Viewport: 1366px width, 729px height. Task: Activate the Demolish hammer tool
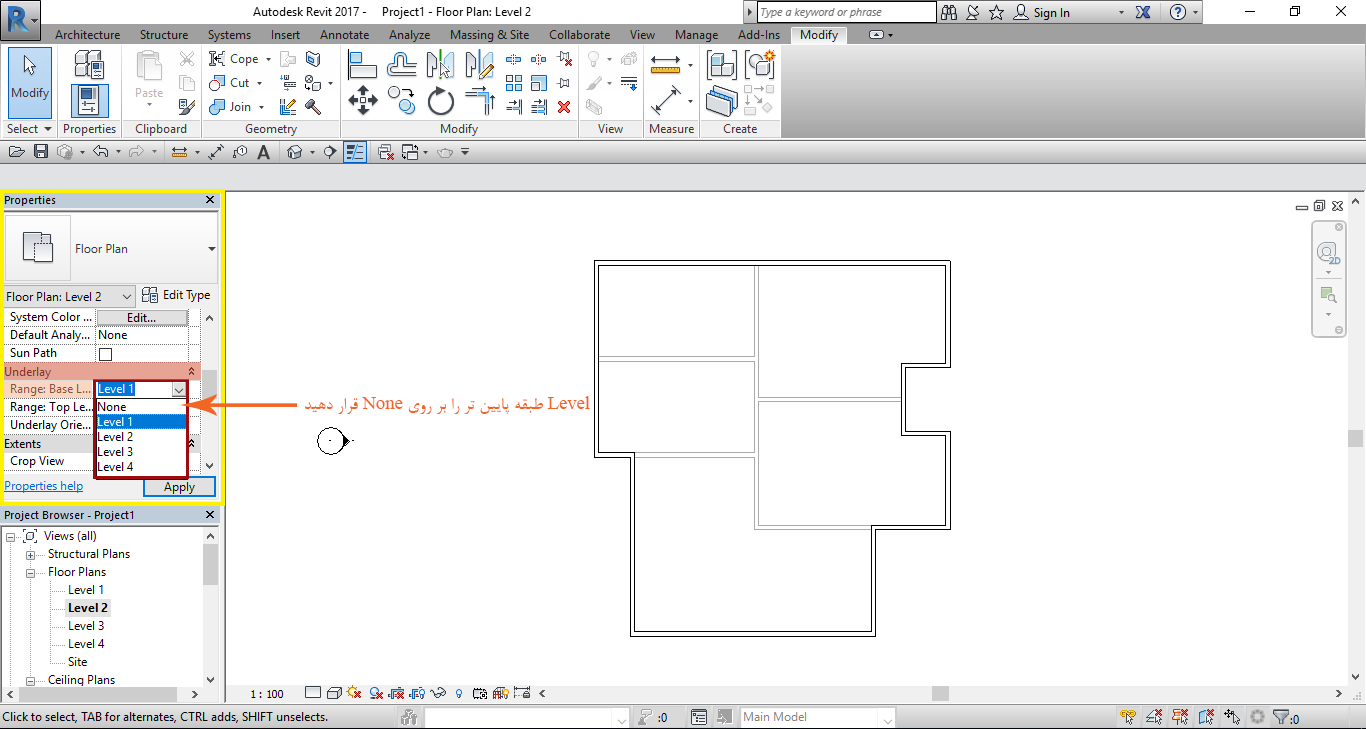click(x=312, y=107)
